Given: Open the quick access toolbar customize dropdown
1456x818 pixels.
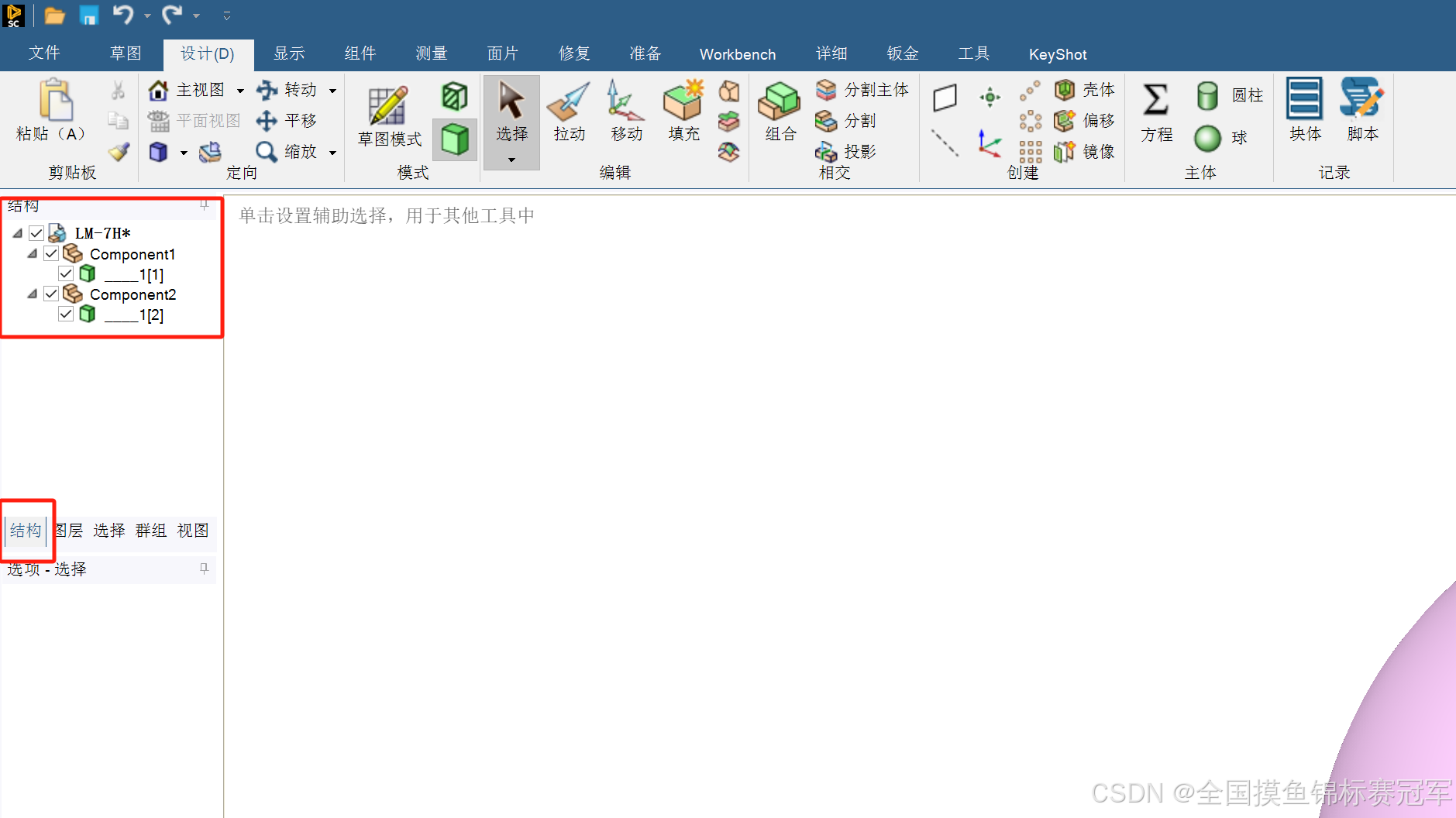Looking at the screenshot, I should (226, 15).
